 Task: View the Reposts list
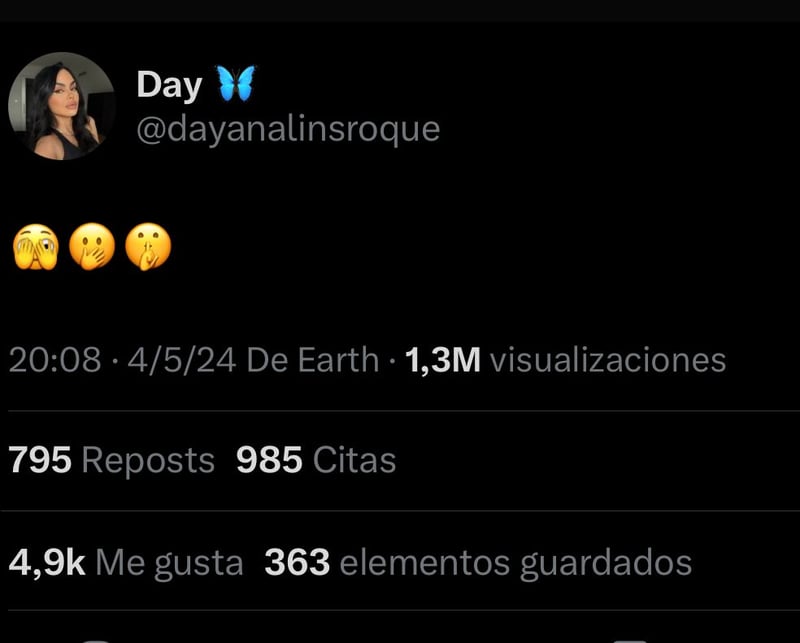[148, 461]
